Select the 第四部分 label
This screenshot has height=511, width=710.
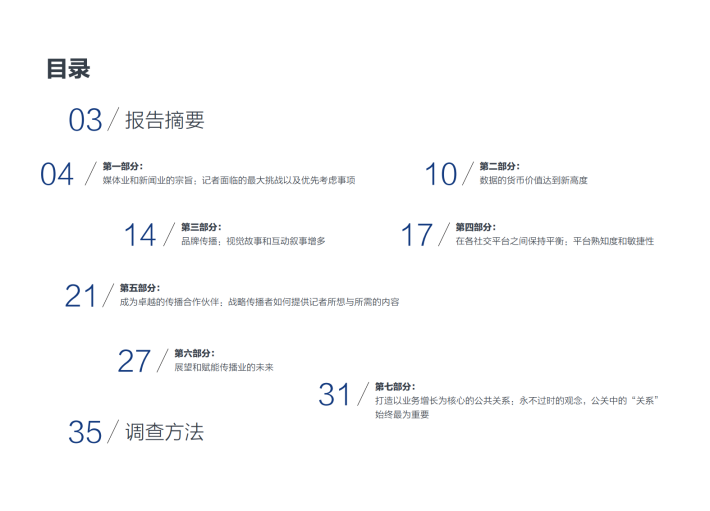pos(475,227)
